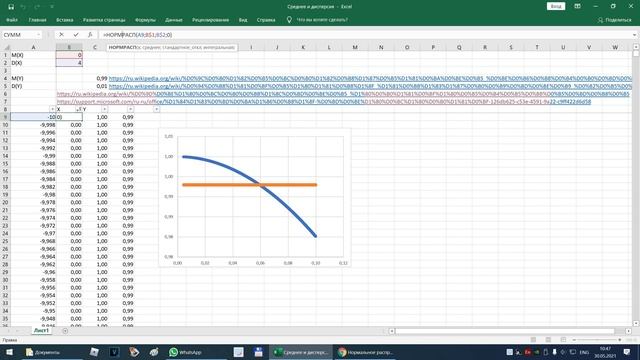640x360 pixels.
Task: Click vertical scrollbar down arrow
Action: (x=636, y=323)
